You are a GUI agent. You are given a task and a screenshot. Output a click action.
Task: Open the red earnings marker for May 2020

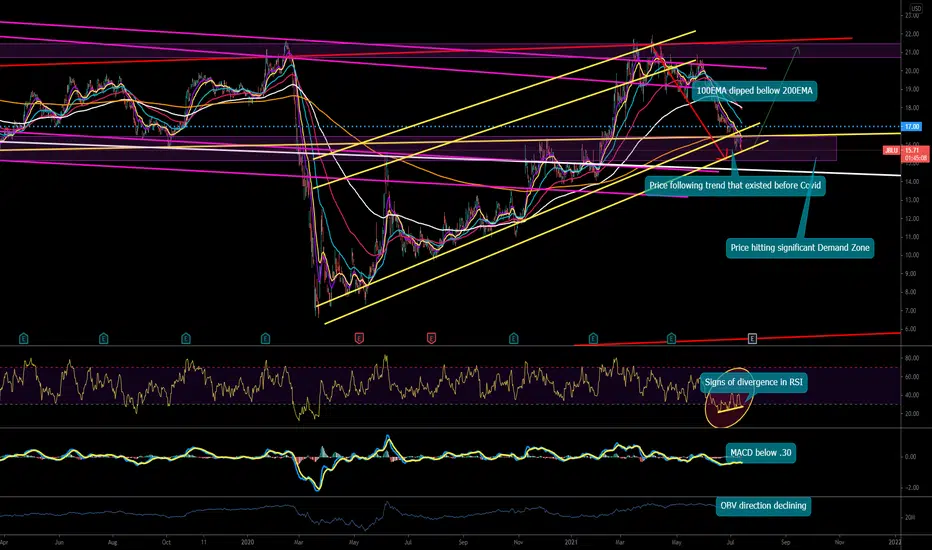point(359,338)
